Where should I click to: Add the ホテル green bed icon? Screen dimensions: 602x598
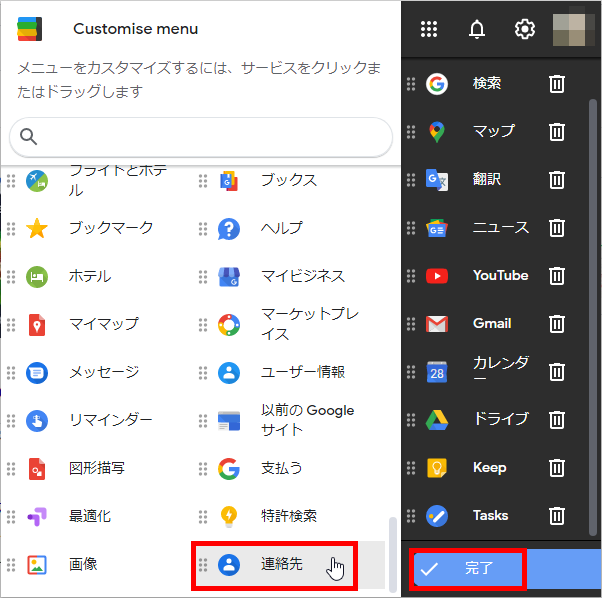click(x=37, y=277)
